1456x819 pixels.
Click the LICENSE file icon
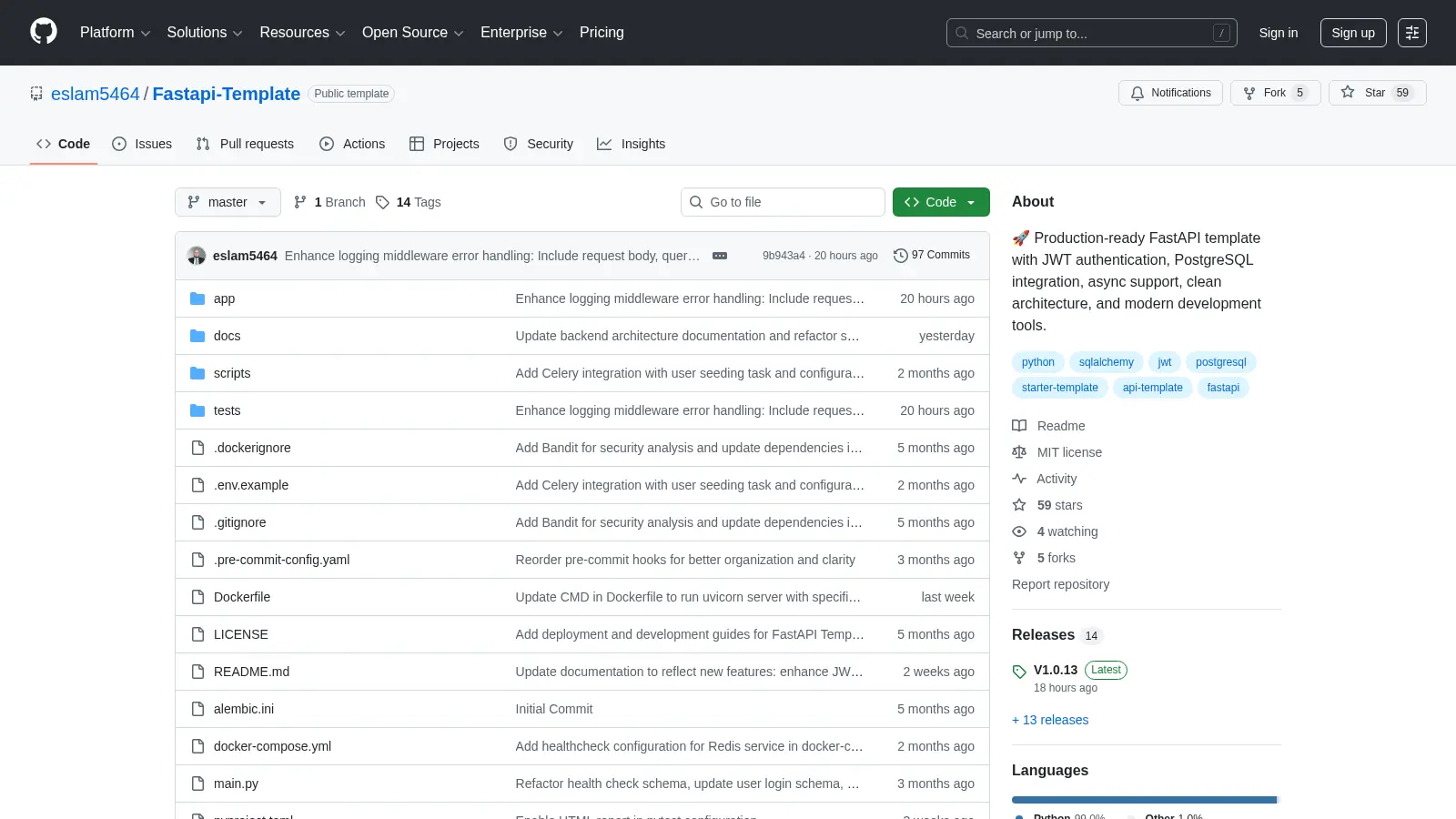(x=197, y=634)
